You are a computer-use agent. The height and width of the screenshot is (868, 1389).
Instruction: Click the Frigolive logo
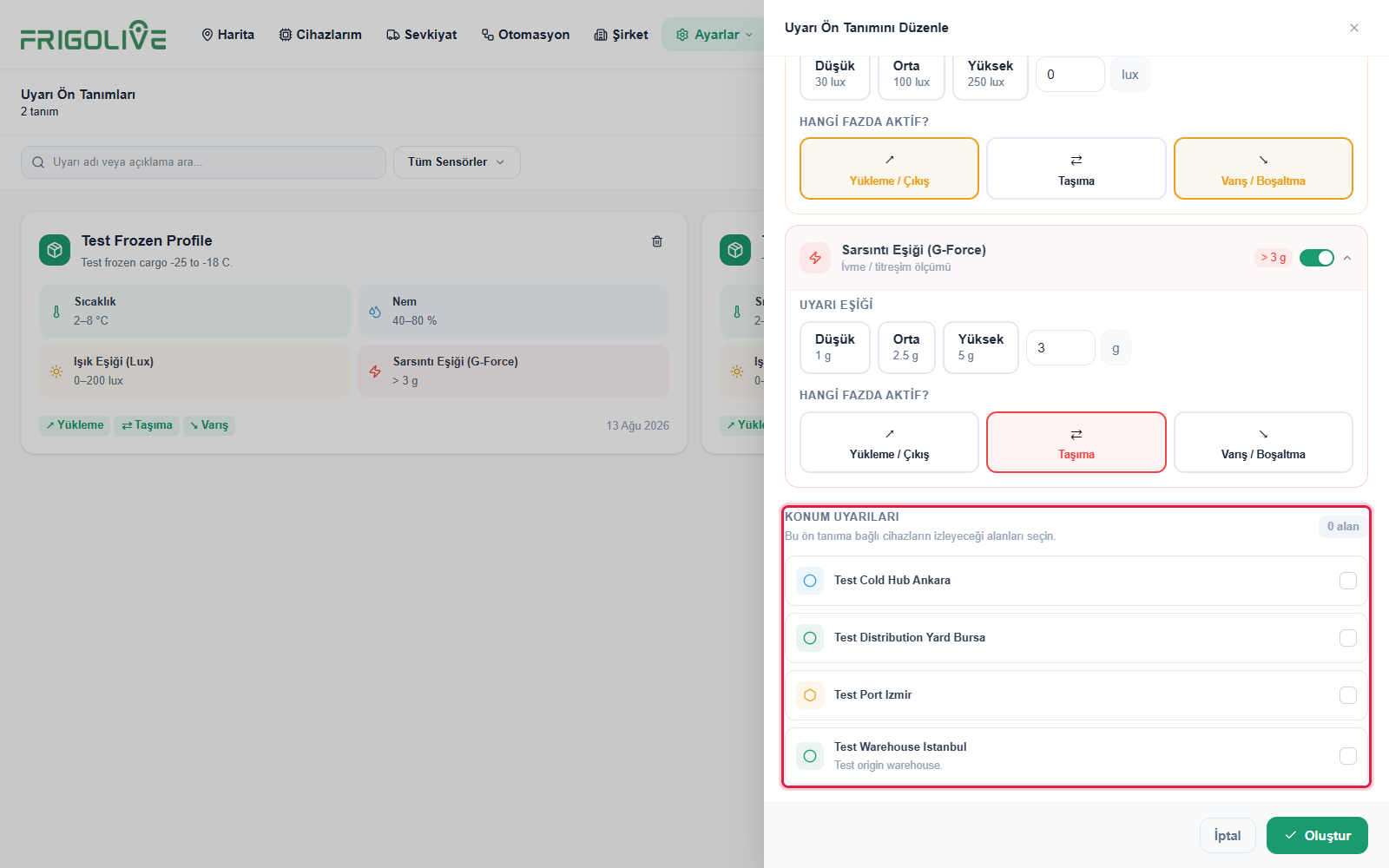click(x=93, y=35)
